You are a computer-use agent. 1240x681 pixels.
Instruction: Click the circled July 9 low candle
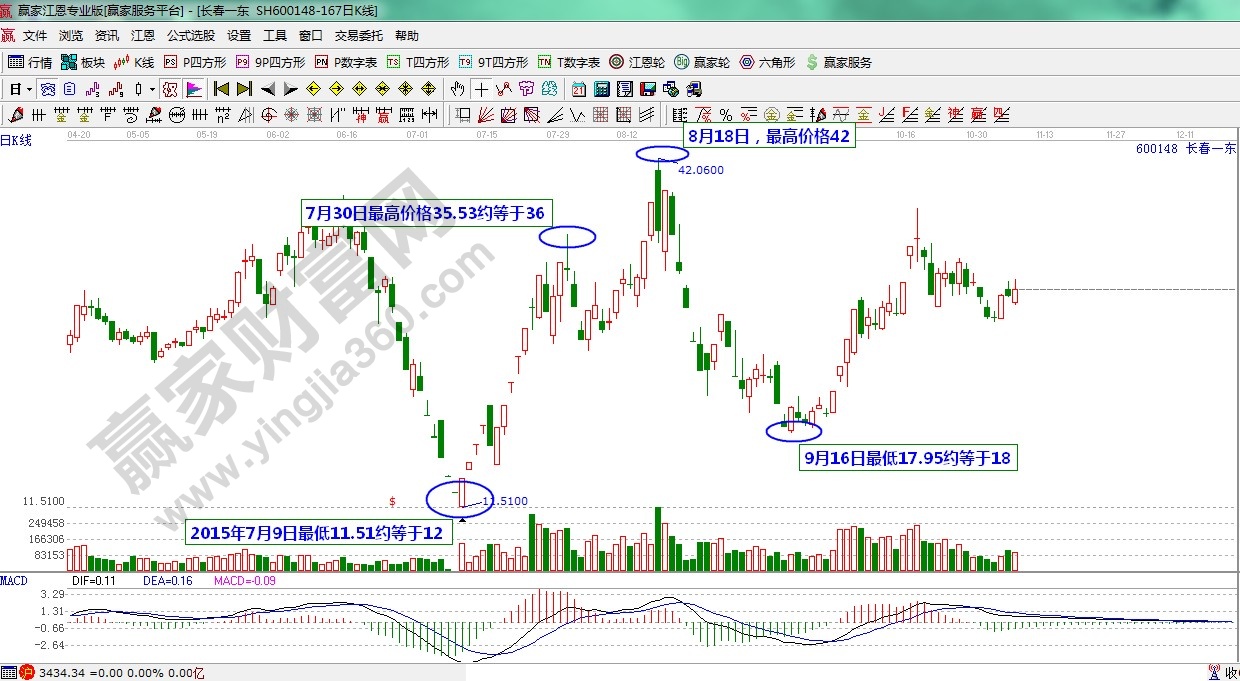pos(461,494)
